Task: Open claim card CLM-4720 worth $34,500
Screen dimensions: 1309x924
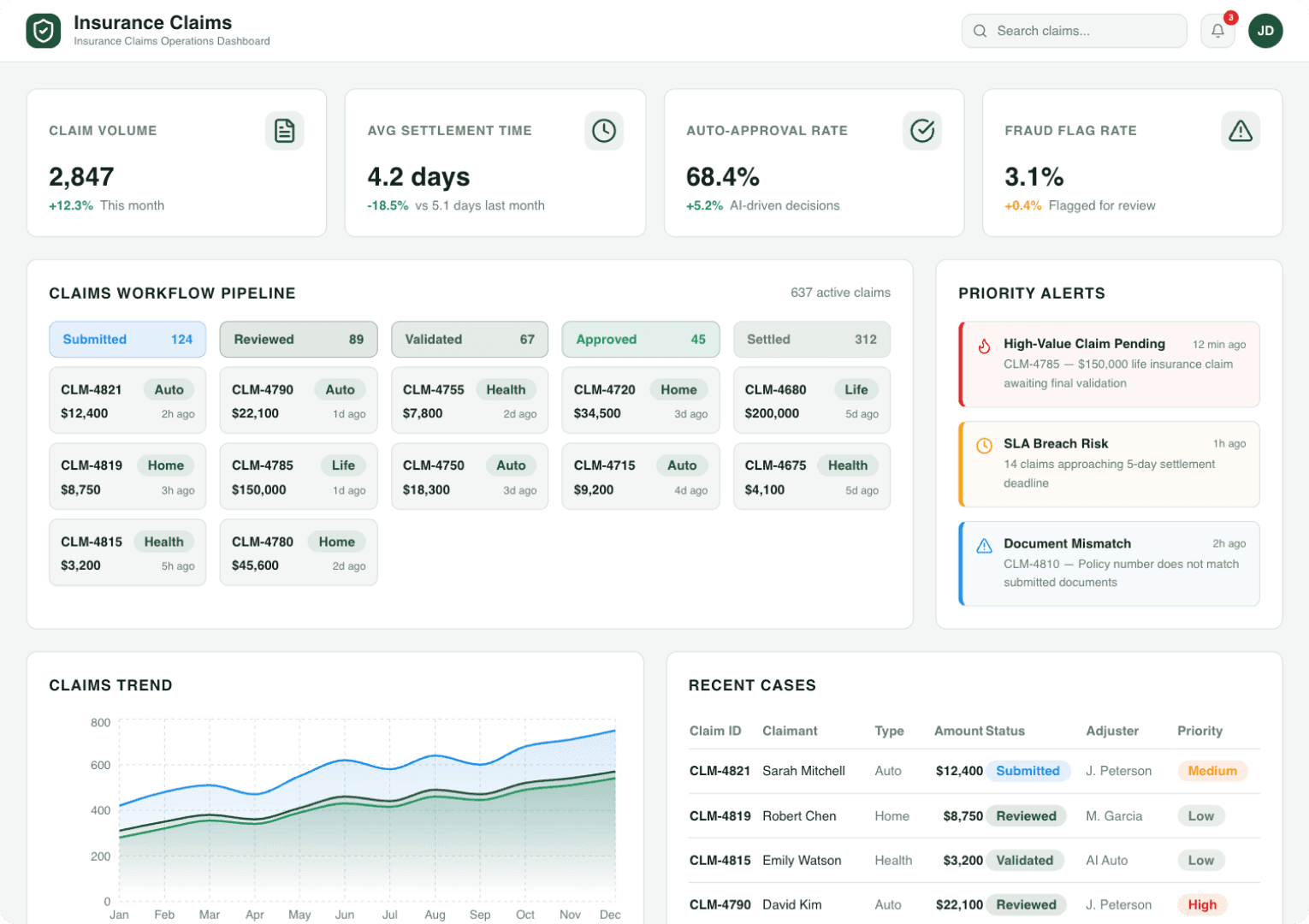Action: click(x=640, y=400)
